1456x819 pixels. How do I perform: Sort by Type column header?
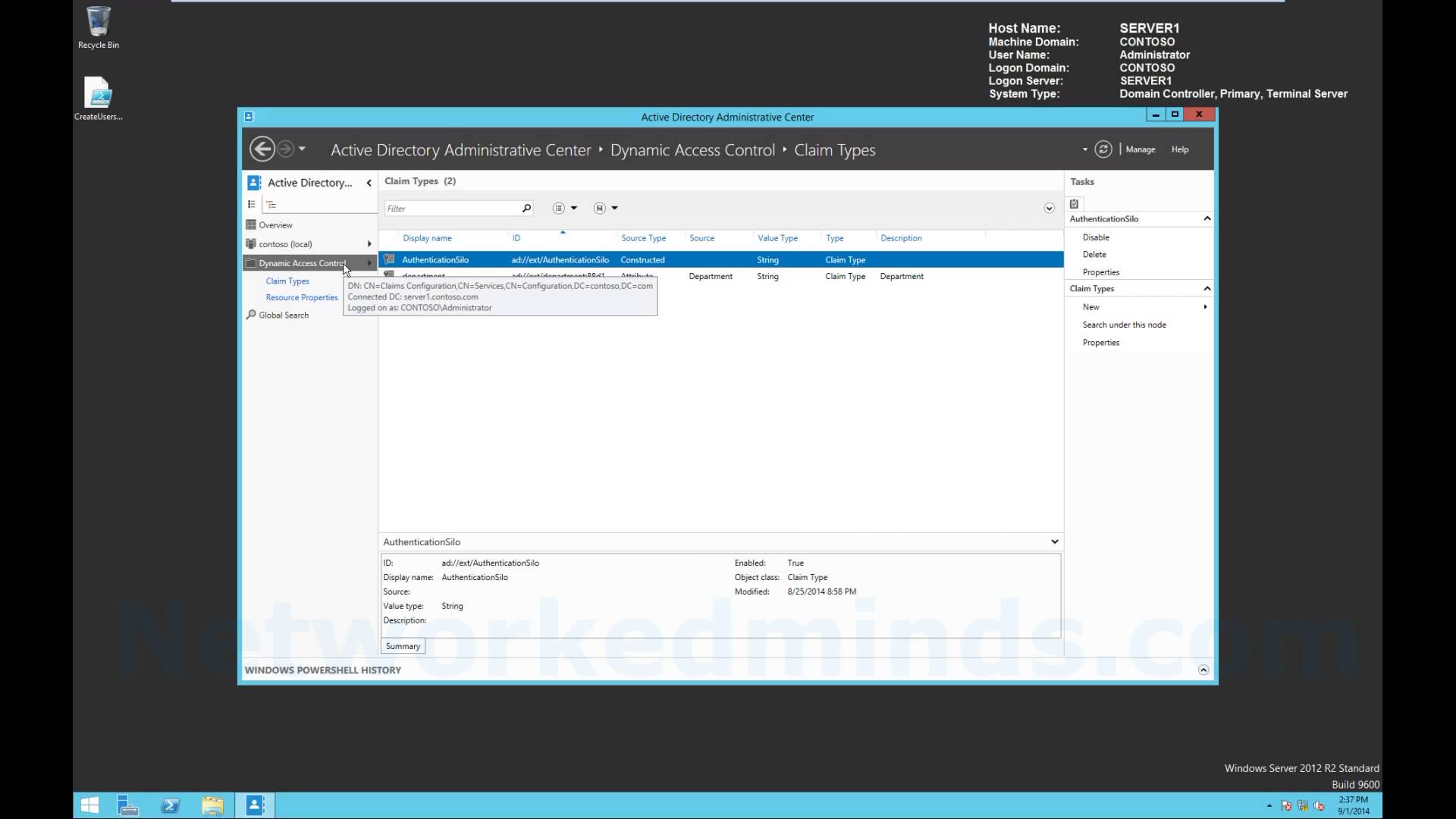click(834, 238)
